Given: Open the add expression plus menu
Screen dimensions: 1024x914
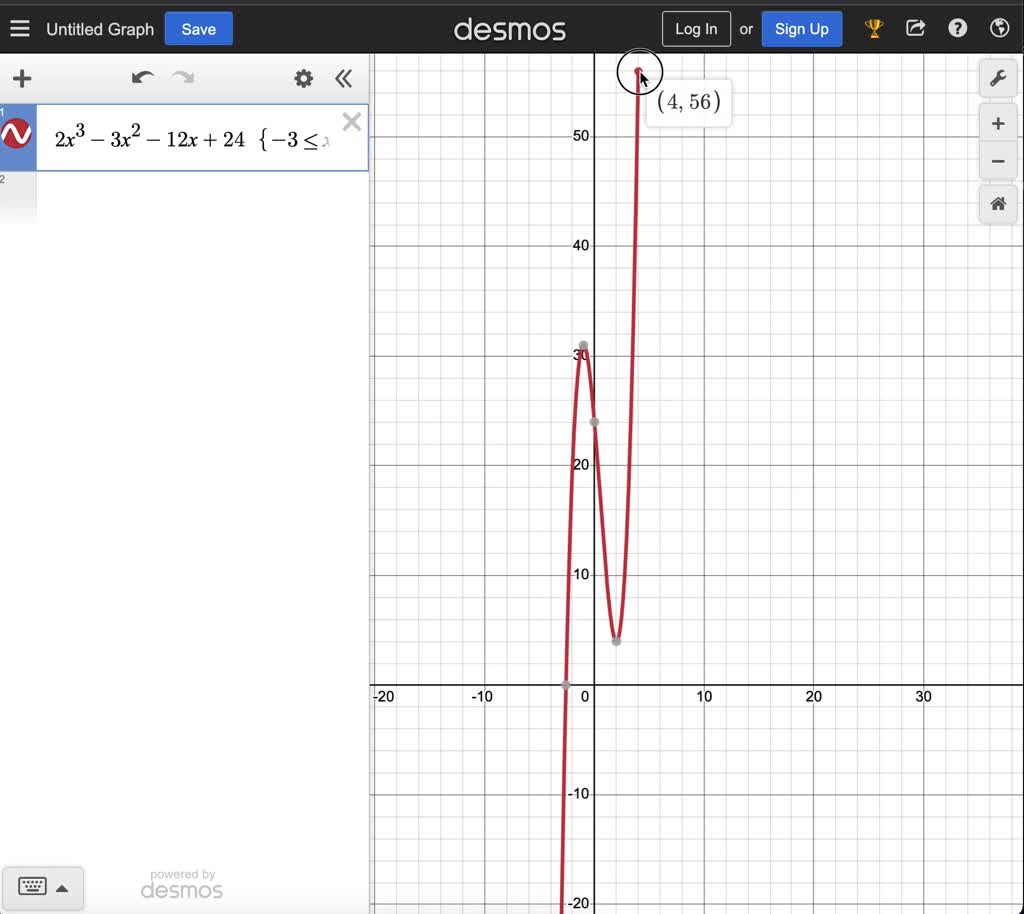Looking at the screenshot, I should pyautogui.click(x=21, y=78).
